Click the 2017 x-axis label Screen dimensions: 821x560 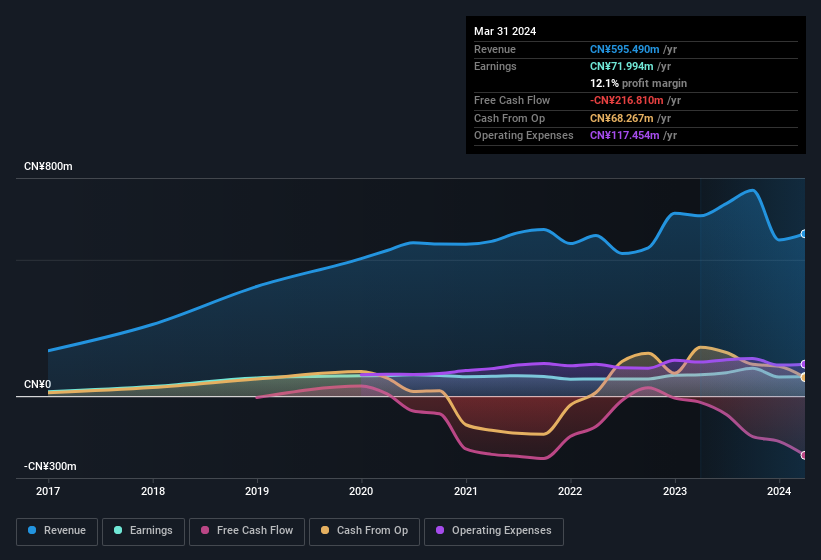[48, 491]
